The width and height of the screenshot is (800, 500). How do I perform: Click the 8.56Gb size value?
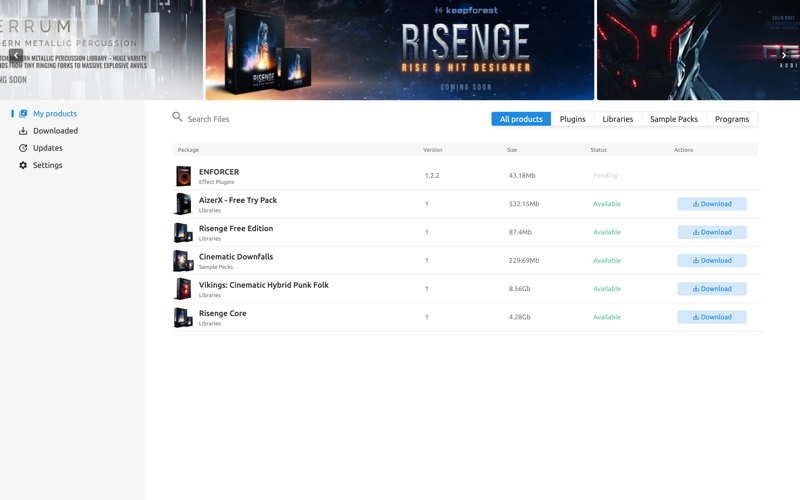tap(519, 289)
